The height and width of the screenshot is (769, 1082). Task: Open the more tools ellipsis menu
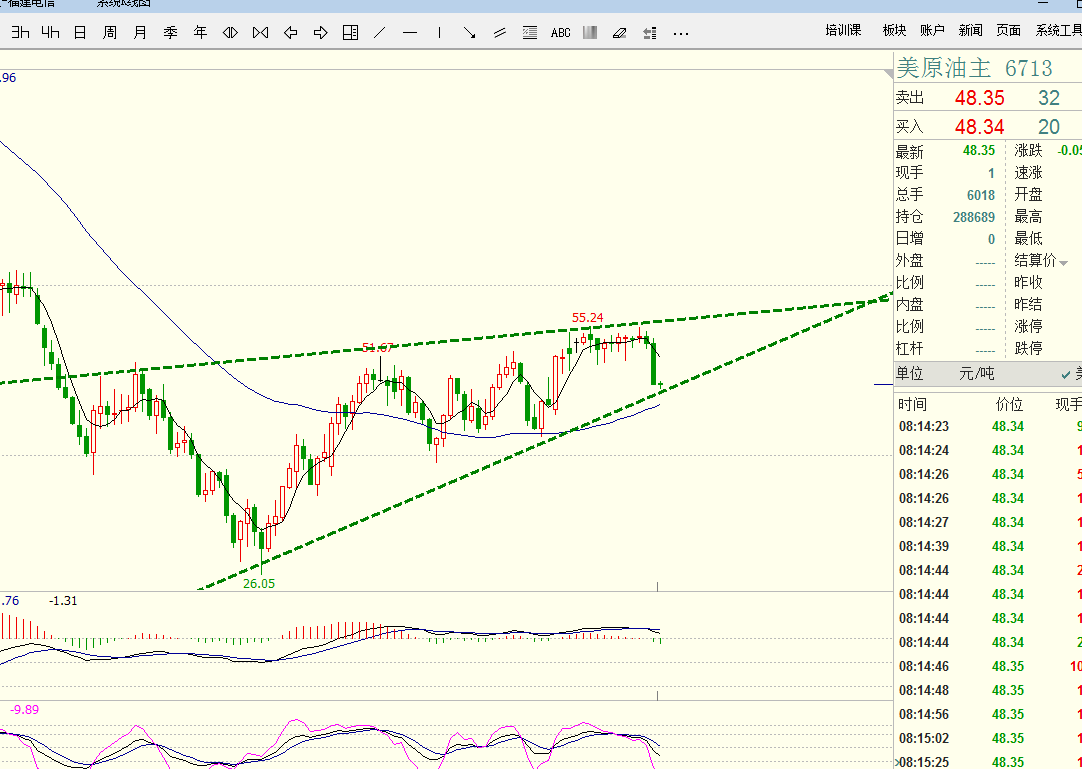click(x=680, y=33)
